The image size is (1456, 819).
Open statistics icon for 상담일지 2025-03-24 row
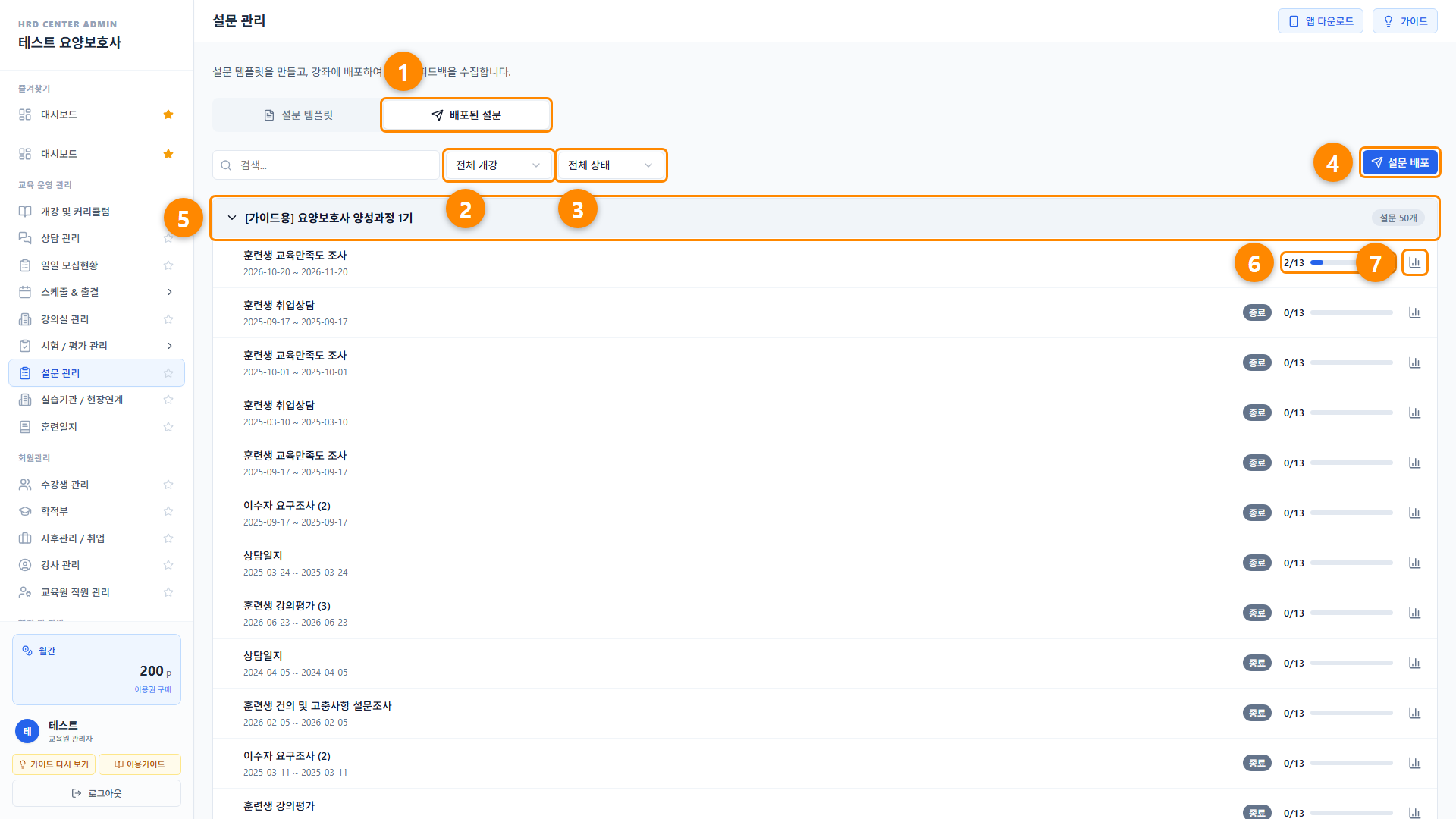[x=1414, y=563]
